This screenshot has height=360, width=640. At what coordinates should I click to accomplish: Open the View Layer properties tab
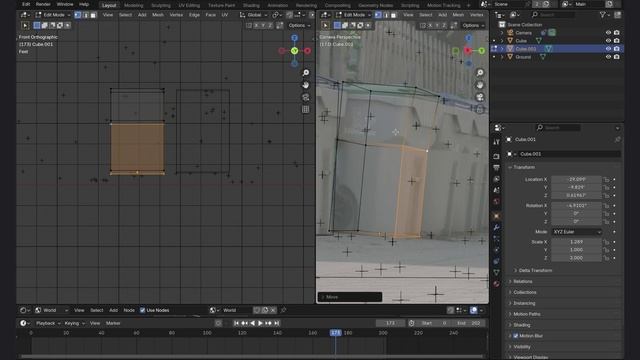(x=496, y=179)
